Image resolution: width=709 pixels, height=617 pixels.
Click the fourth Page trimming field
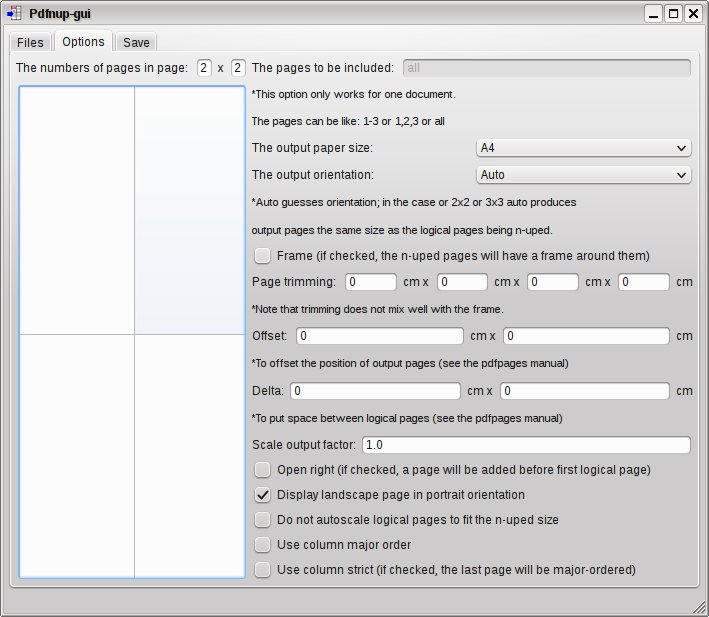[643, 282]
